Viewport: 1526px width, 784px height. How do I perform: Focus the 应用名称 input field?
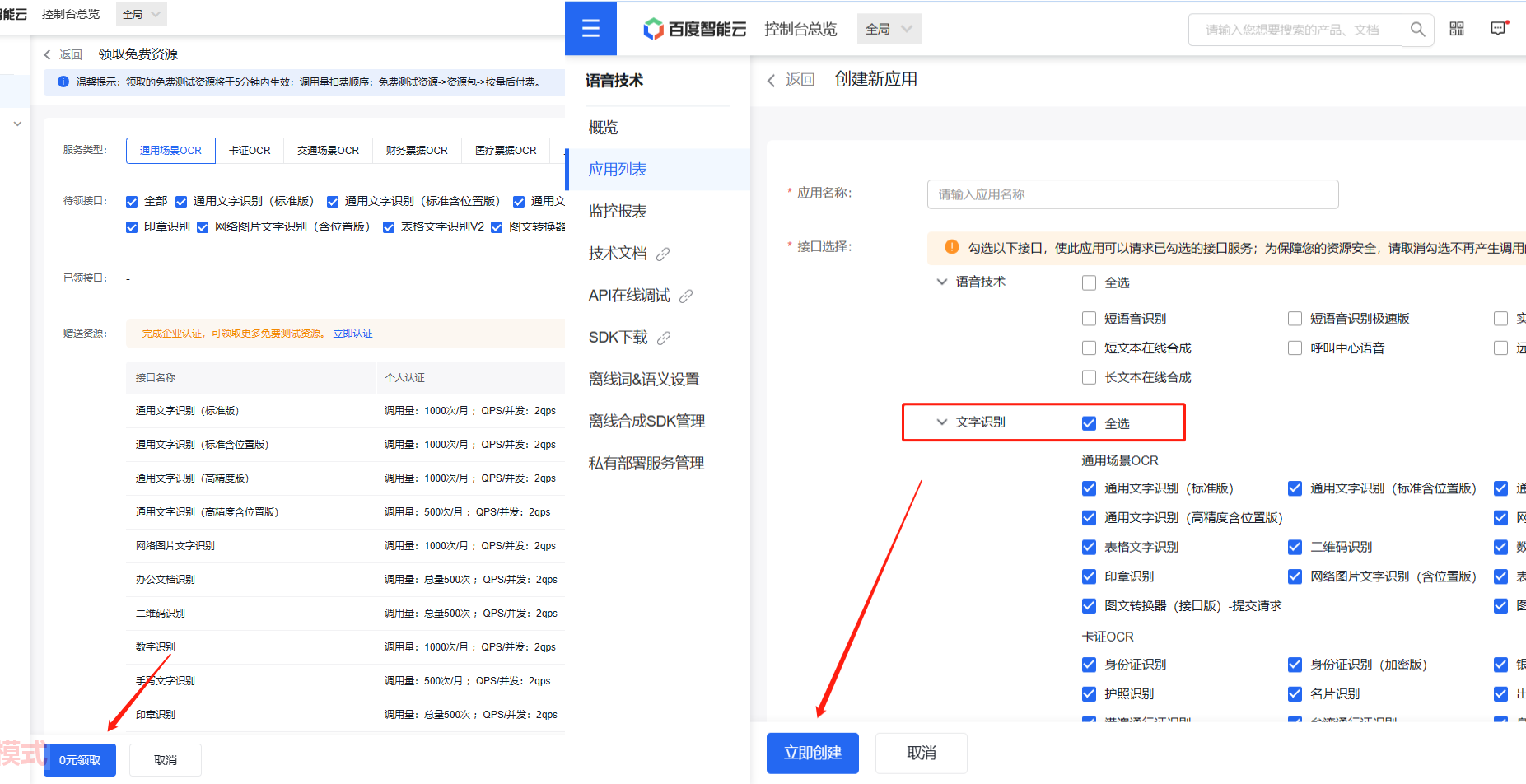click(1132, 194)
